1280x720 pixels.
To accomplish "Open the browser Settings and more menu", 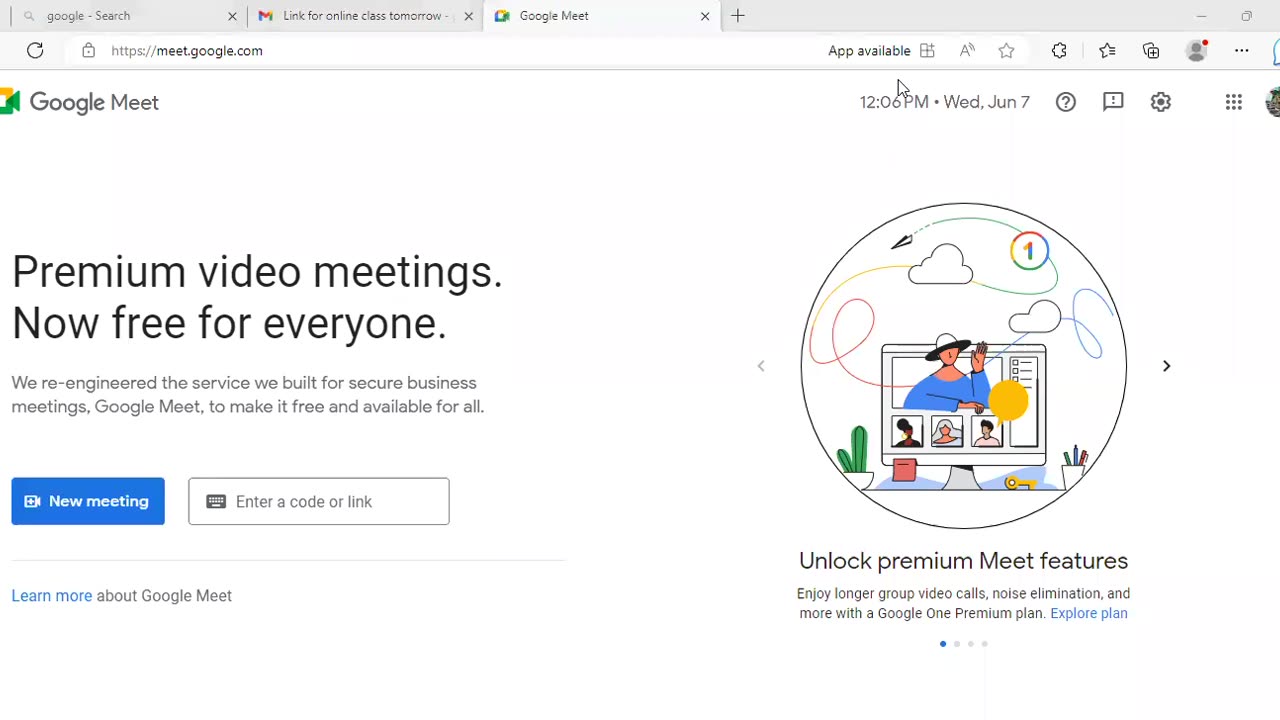I will tap(1241, 50).
